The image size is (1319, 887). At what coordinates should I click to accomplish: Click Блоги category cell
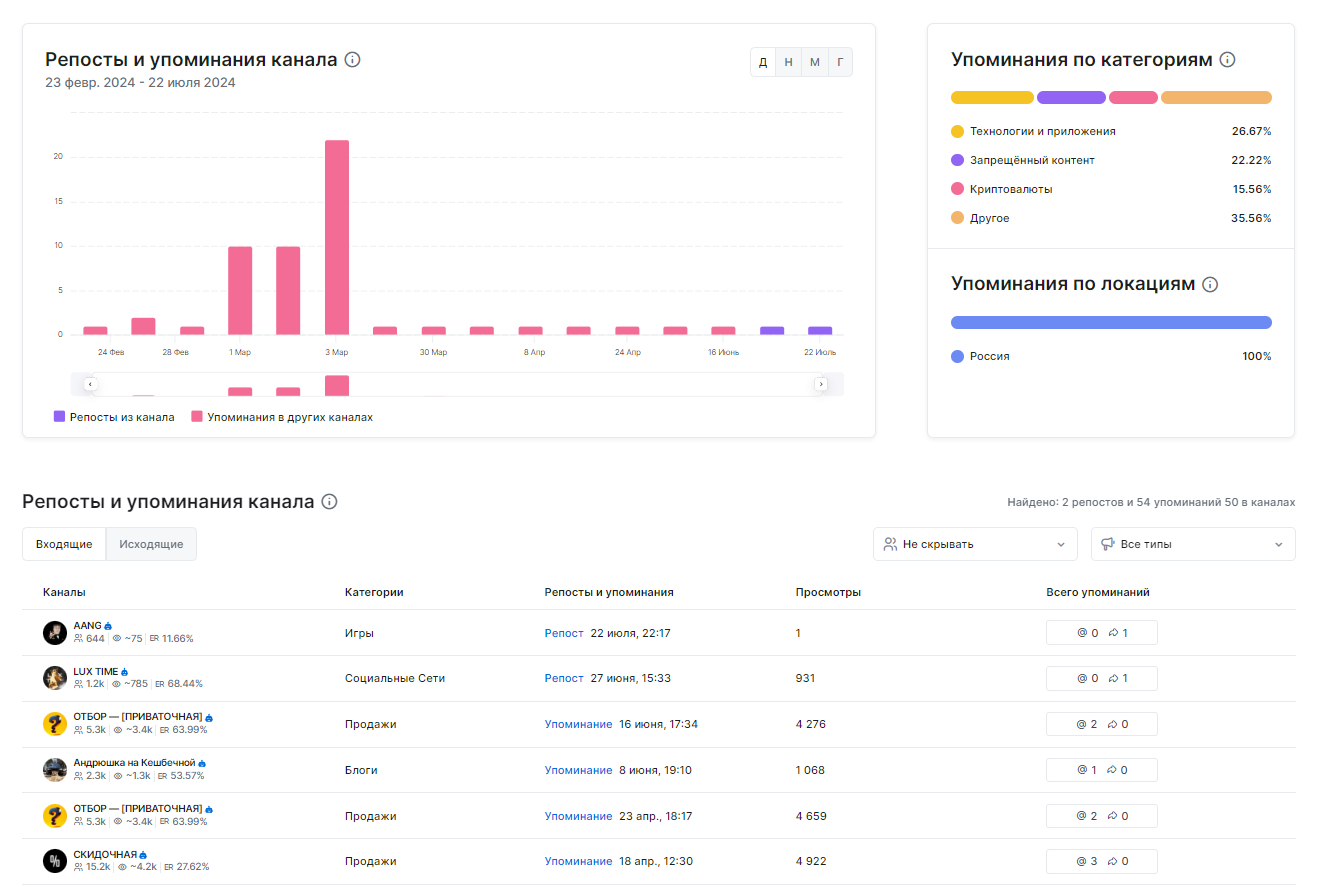coord(361,770)
